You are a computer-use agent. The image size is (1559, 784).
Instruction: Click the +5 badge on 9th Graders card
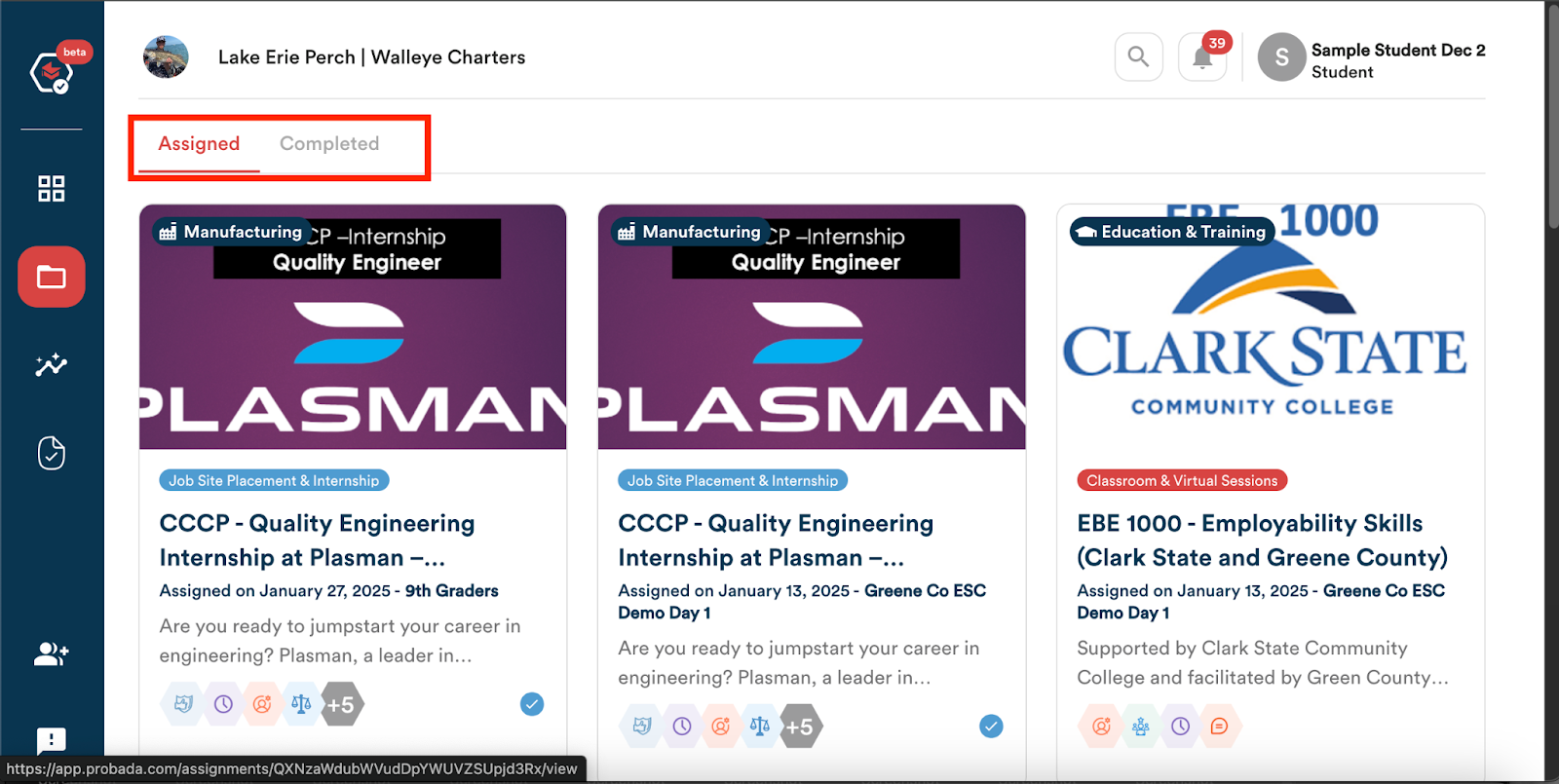click(341, 704)
